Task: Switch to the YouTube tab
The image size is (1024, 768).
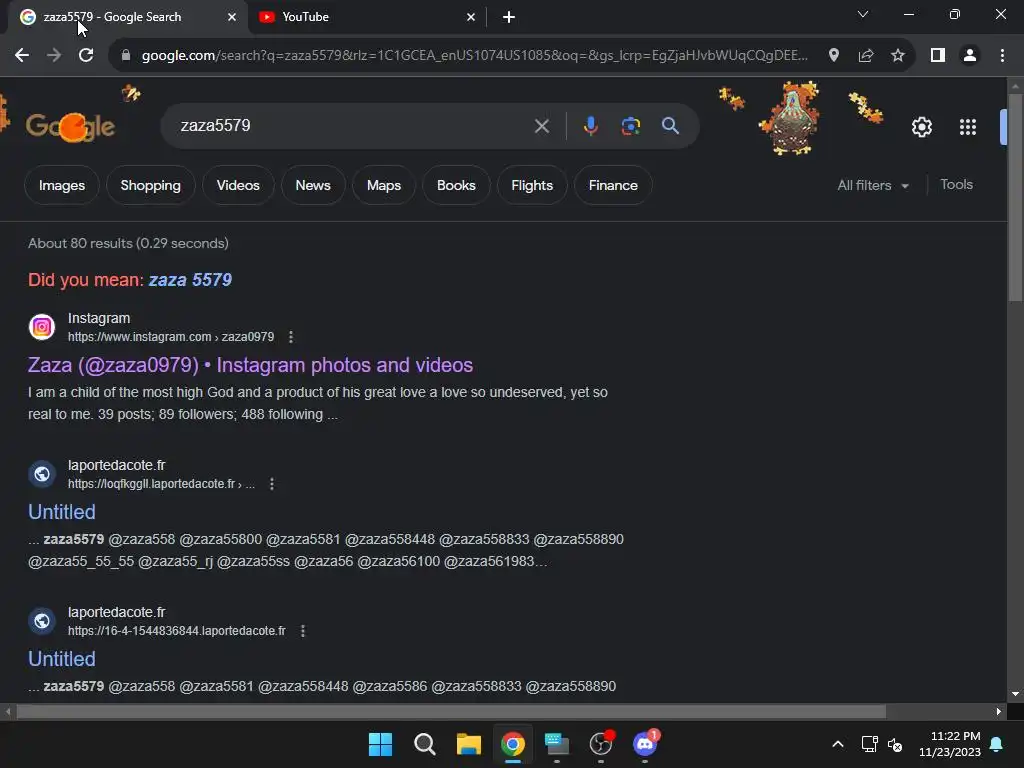Action: tap(366, 17)
